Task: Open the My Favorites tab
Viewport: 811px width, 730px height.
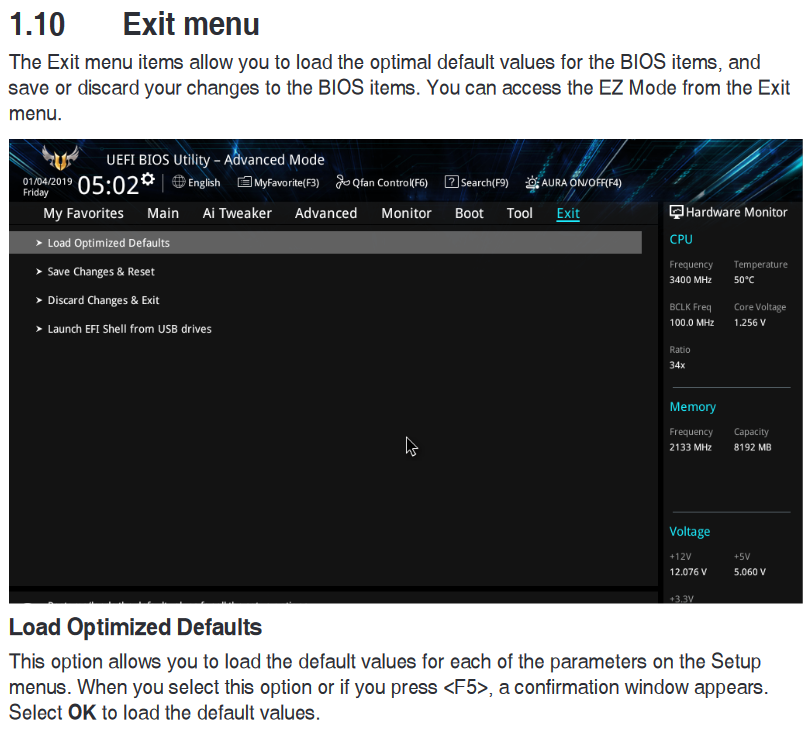Action: [x=83, y=213]
